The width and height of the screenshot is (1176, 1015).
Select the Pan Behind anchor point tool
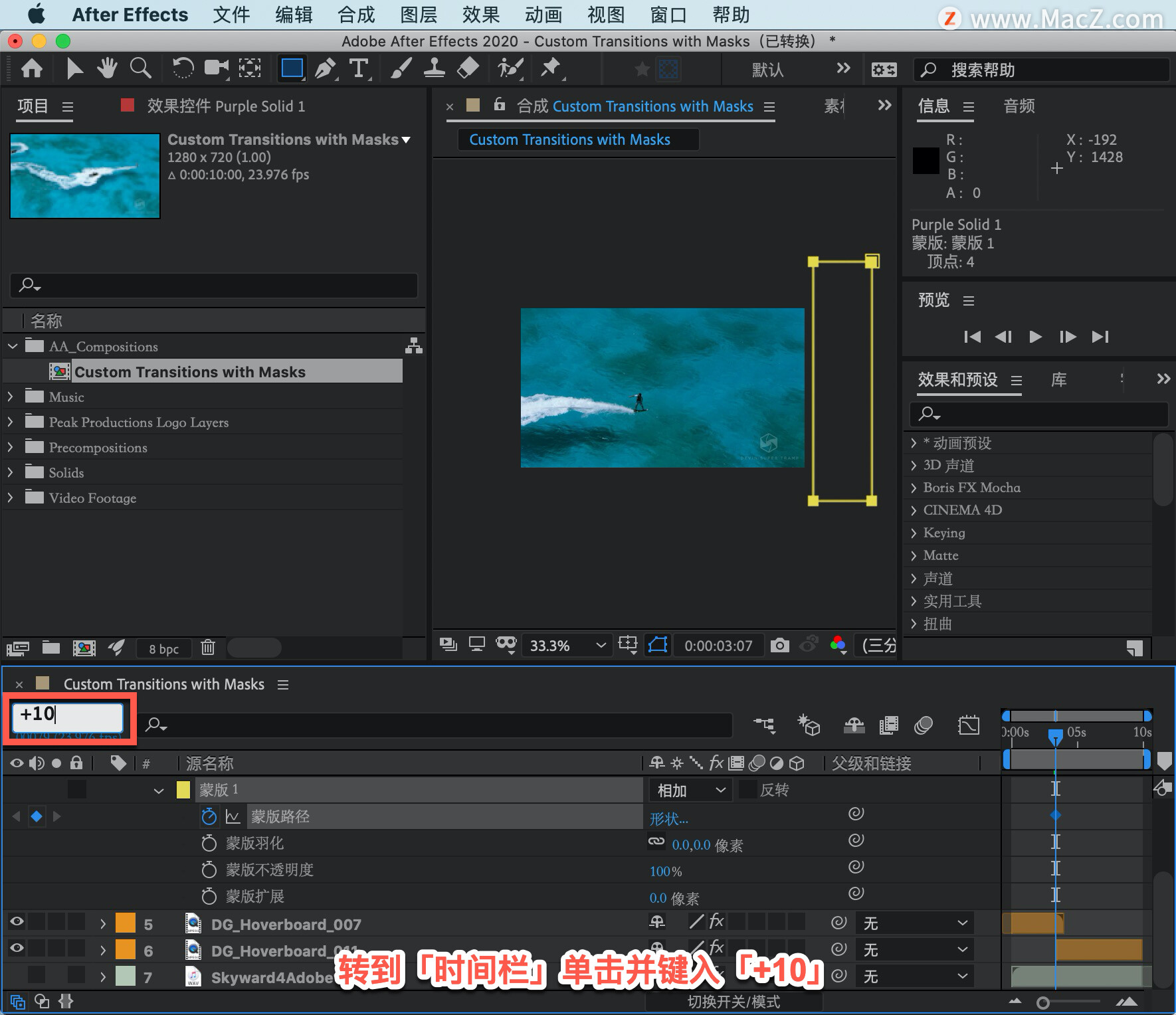coord(250,68)
